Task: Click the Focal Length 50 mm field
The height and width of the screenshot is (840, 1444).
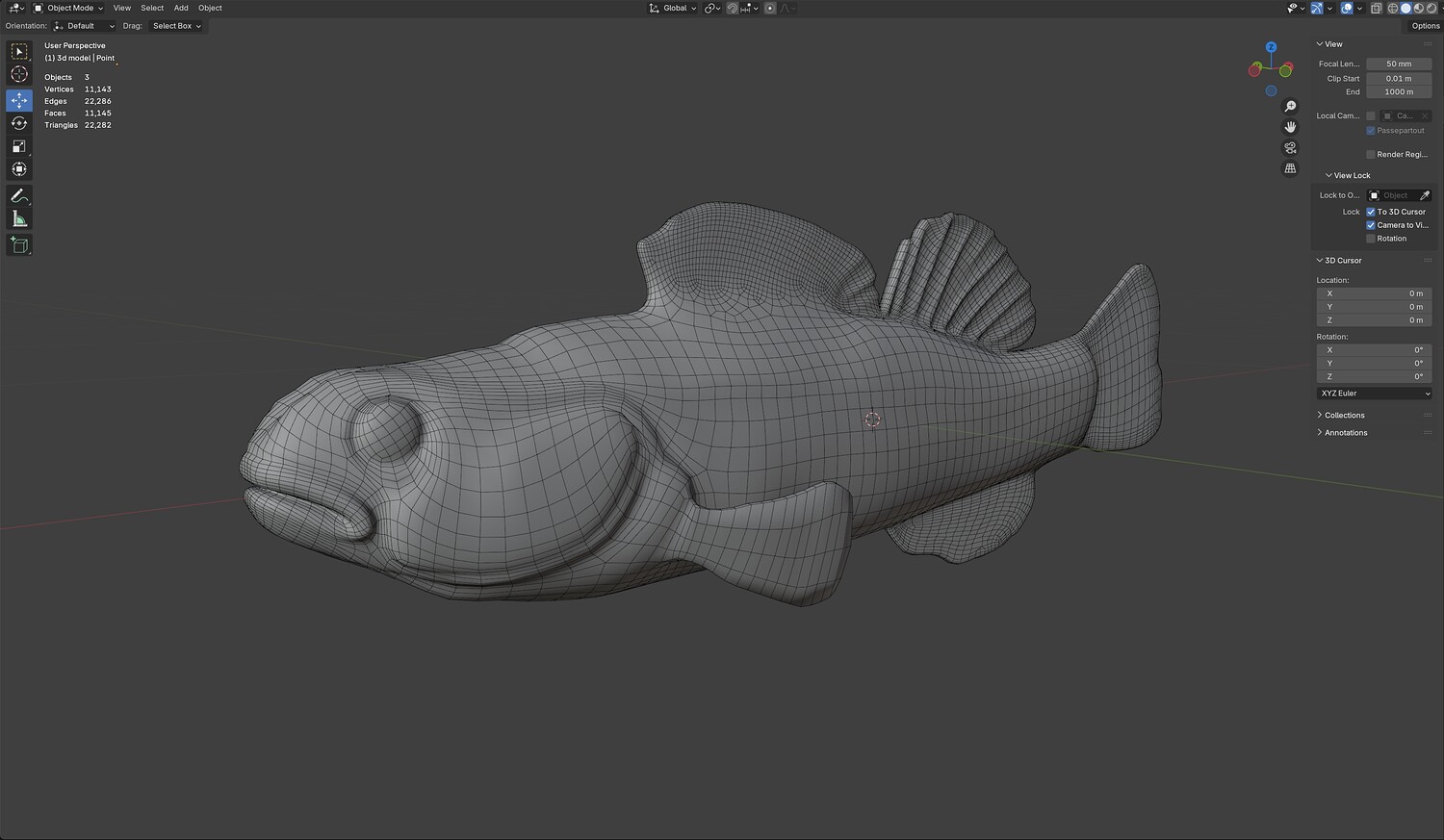Action: coord(1399,64)
